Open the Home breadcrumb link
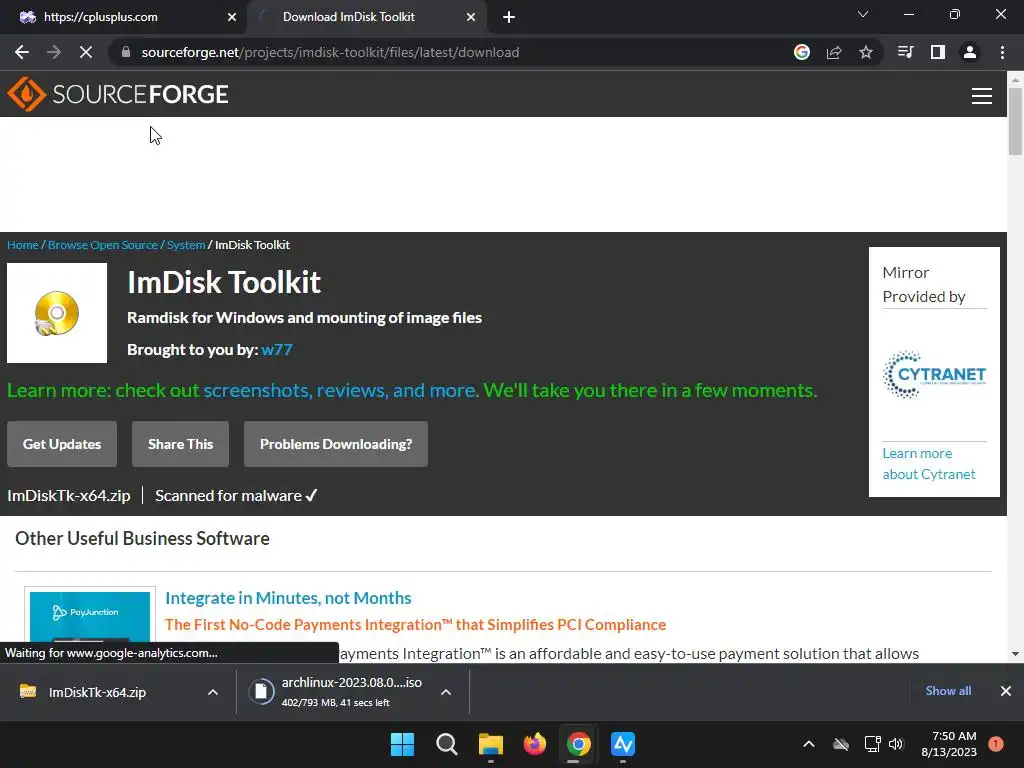The image size is (1024, 768). point(23,245)
